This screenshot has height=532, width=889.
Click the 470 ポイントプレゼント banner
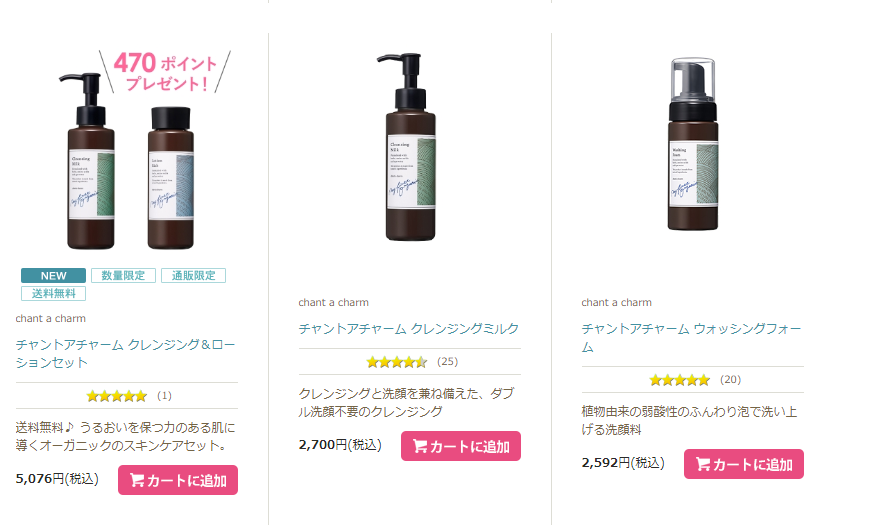tap(165, 72)
